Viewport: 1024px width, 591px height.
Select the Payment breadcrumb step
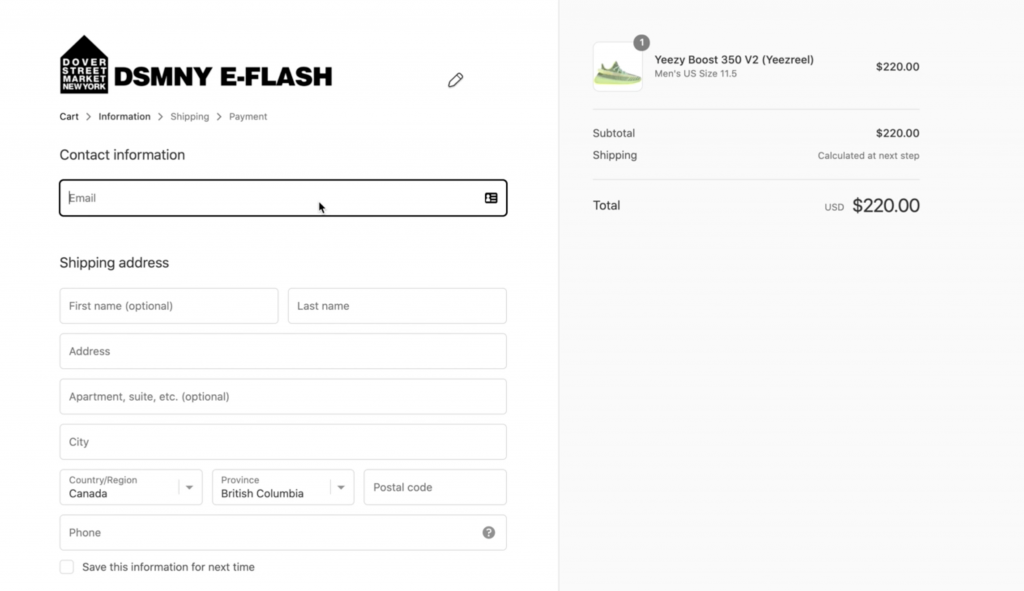(x=248, y=116)
